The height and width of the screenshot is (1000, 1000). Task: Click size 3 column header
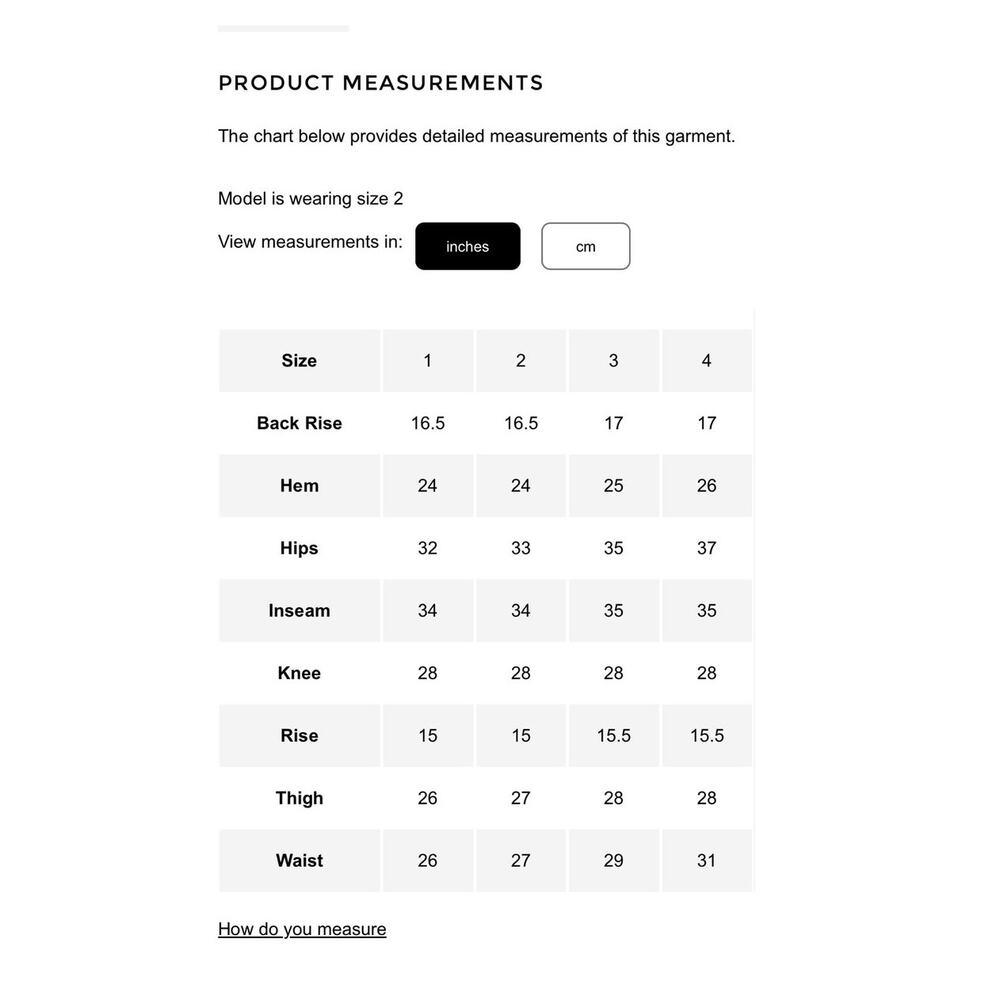click(x=614, y=360)
